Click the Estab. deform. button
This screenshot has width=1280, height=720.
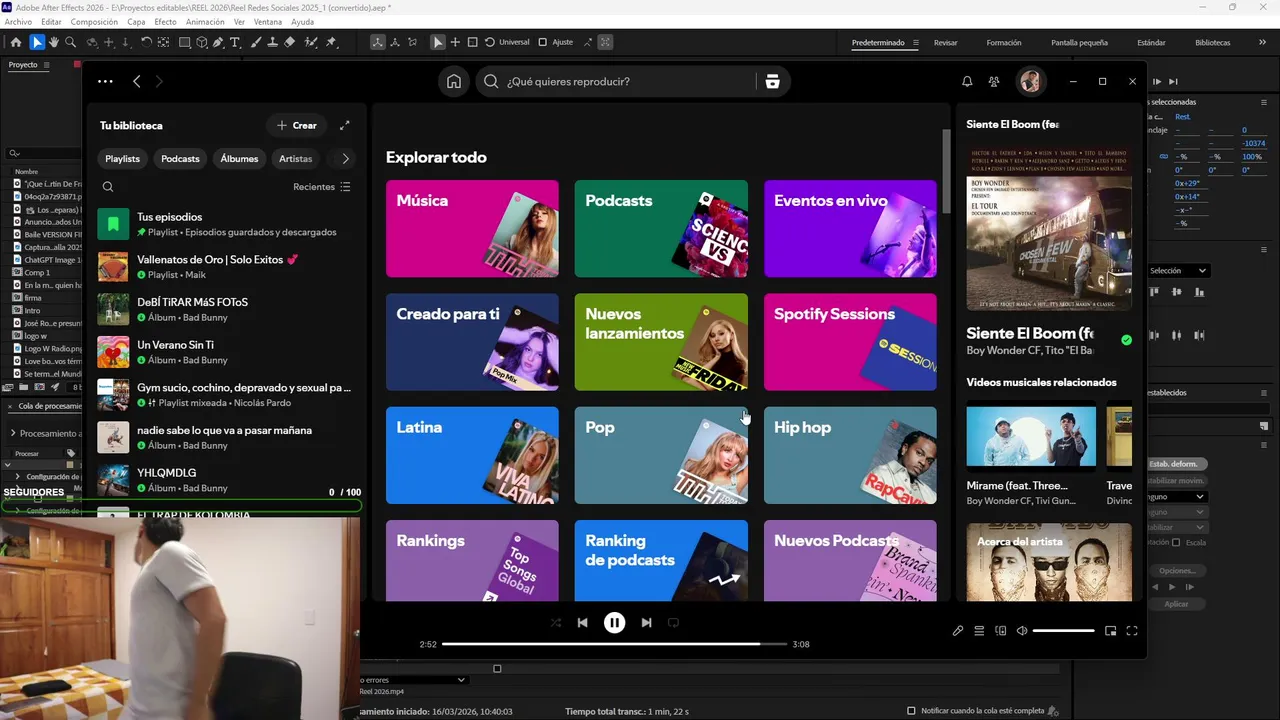[x=1177, y=464]
